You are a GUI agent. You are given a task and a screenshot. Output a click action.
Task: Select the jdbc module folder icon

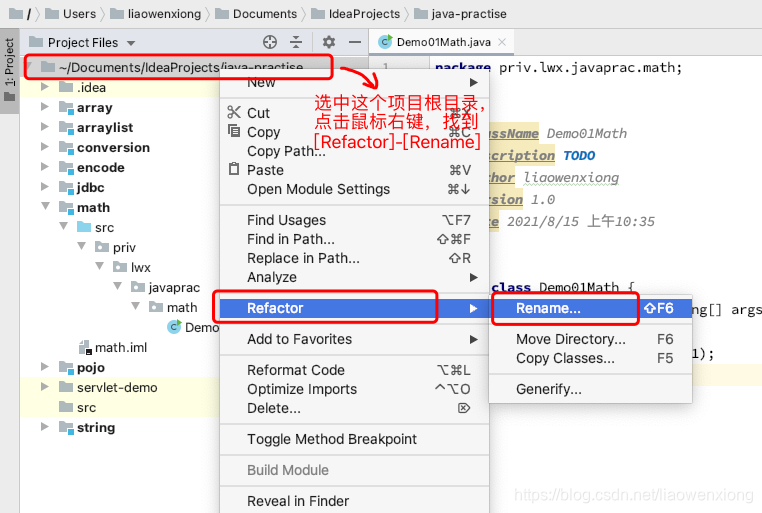point(66,187)
